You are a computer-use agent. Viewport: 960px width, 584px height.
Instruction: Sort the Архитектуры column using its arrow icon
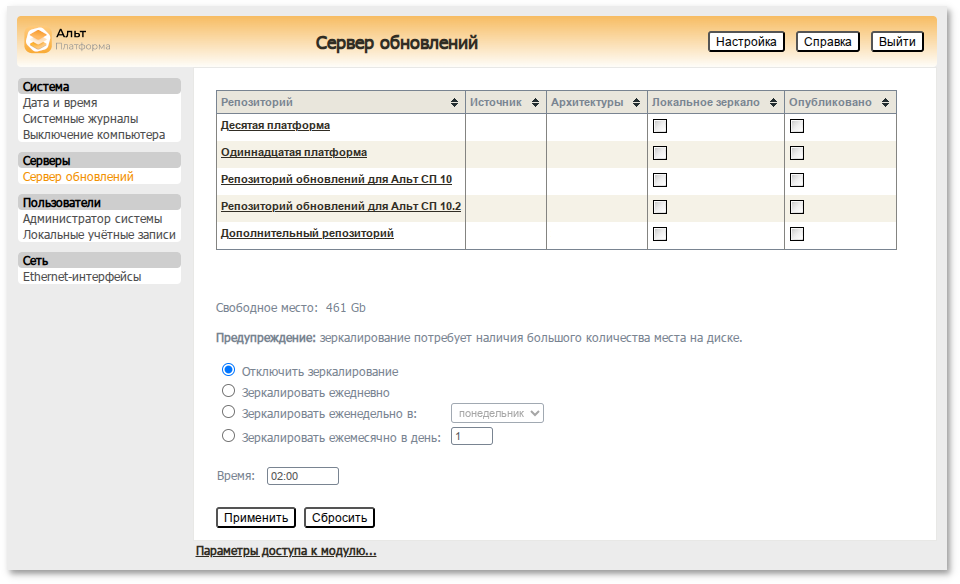pos(635,100)
